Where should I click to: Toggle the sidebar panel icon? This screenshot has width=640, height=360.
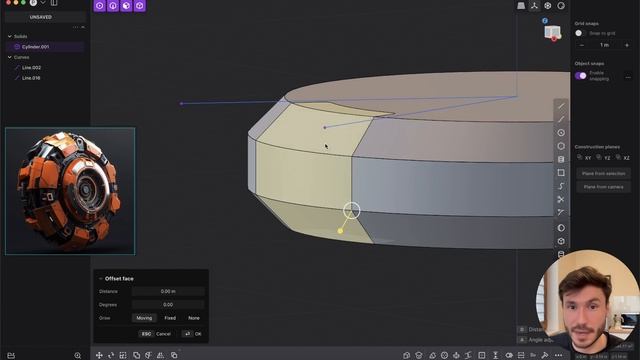54,3
